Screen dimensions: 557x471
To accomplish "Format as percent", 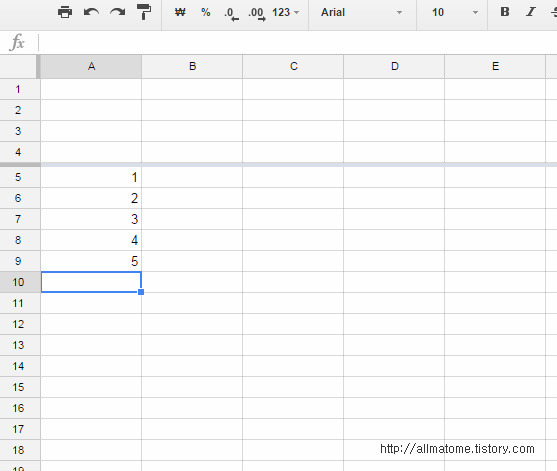I will coord(206,12).
